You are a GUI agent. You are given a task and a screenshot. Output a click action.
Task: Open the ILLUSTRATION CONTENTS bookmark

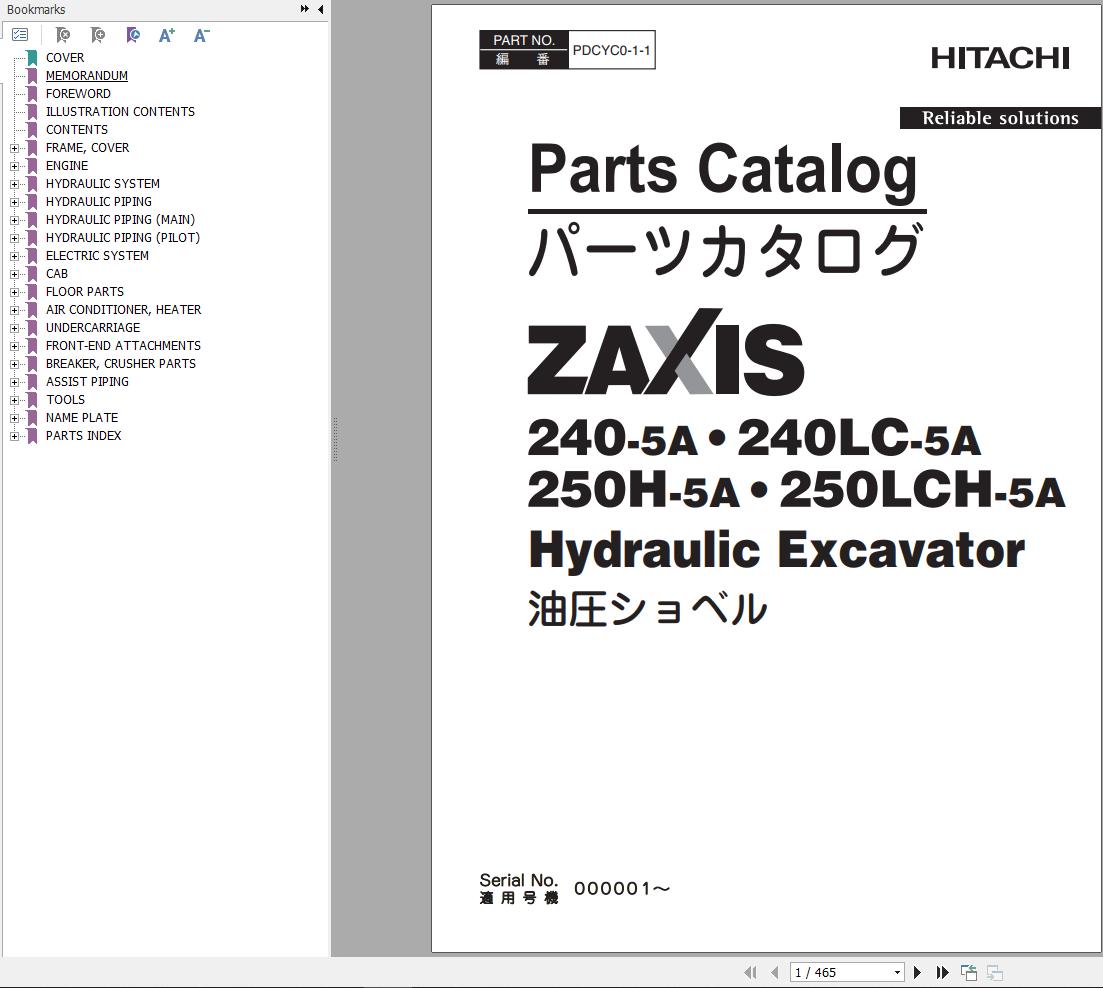[120, 112]
